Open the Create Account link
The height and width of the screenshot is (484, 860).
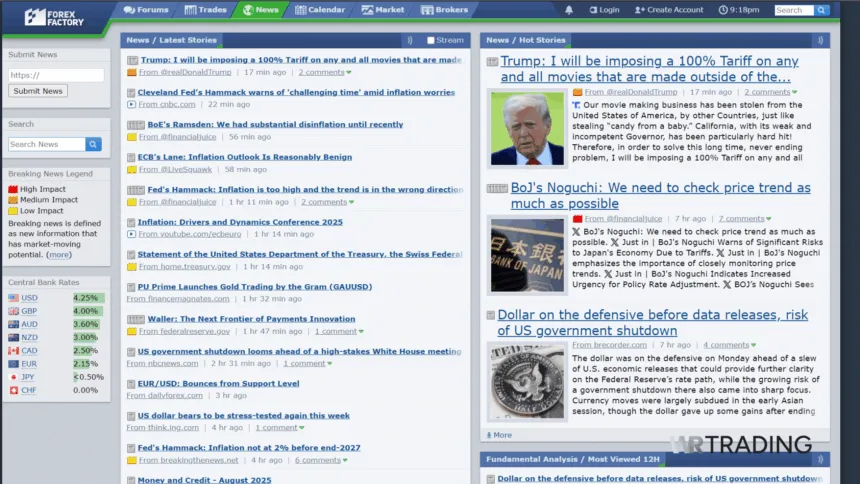(668, 10)
